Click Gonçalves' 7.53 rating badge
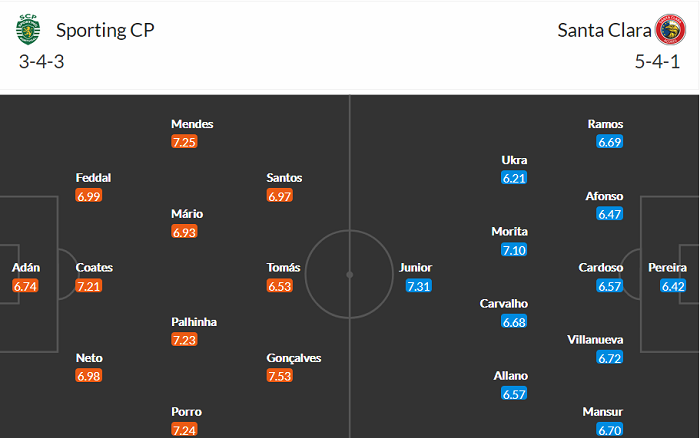This screenshot has width=700, height=438. 281,376
